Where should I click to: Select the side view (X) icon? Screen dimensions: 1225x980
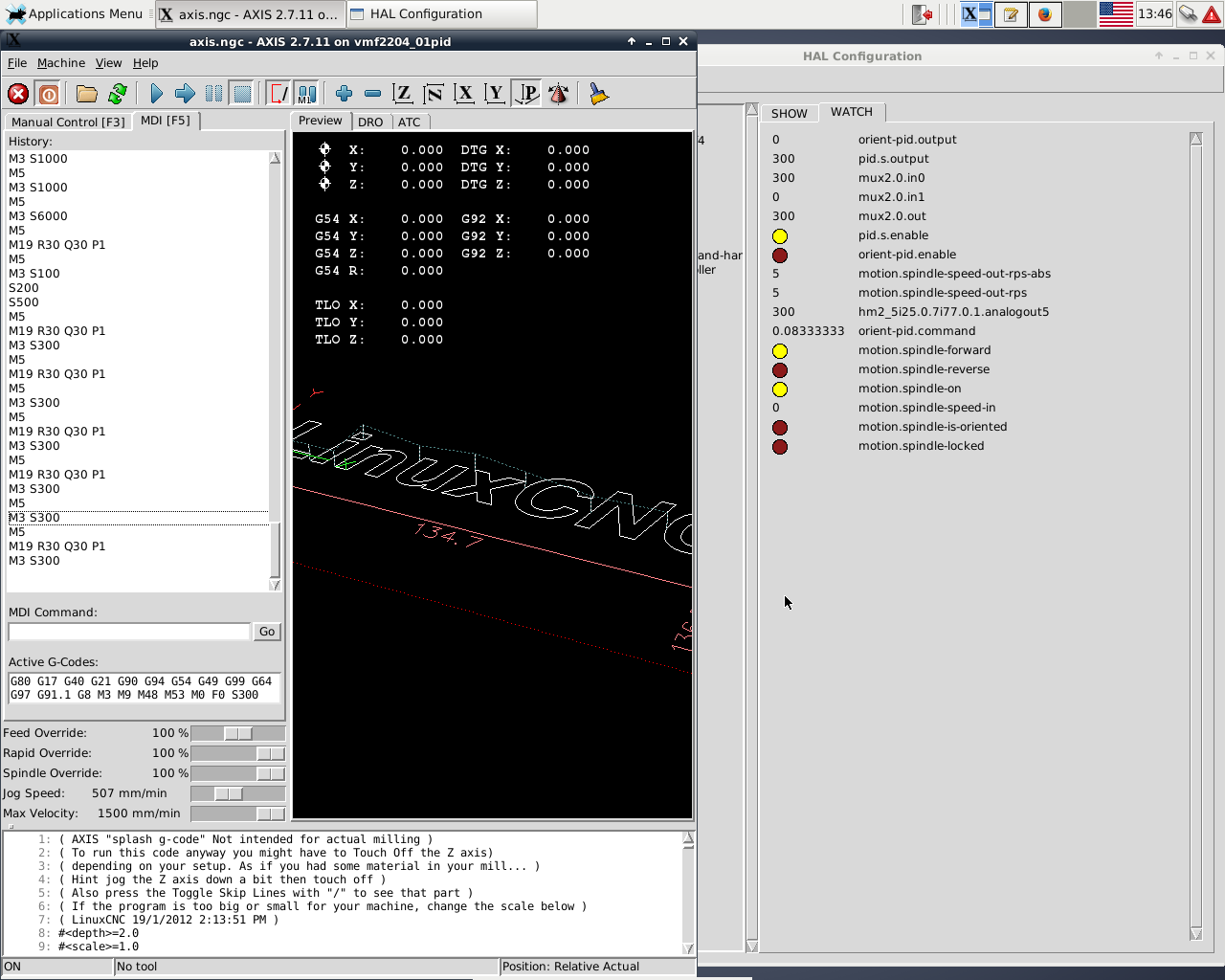(x=464, y=94)
